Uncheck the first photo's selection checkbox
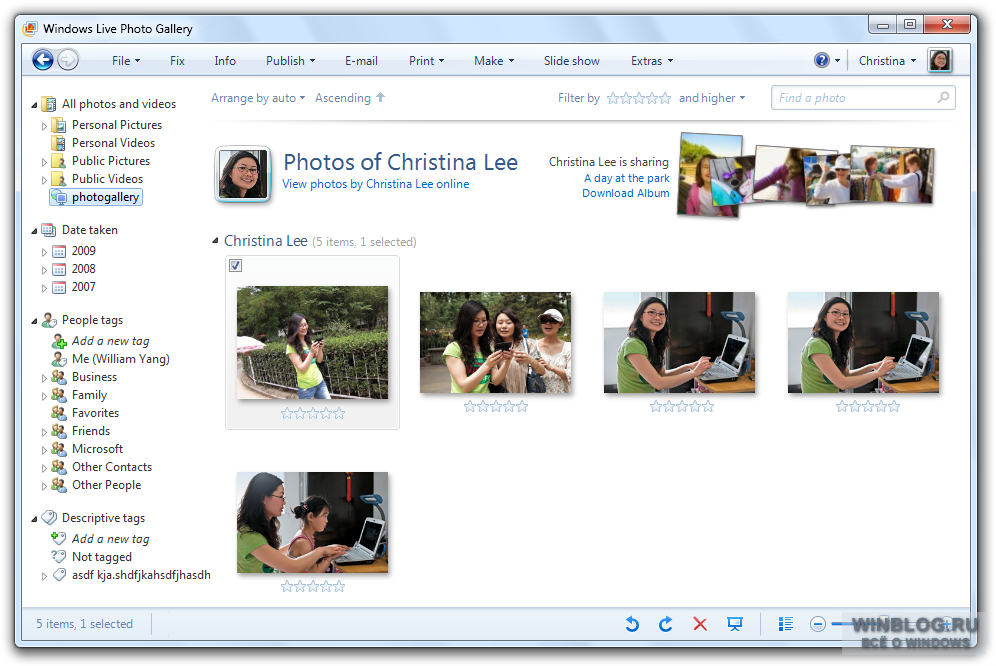This screenshot has height=666, width=996. 235,265
